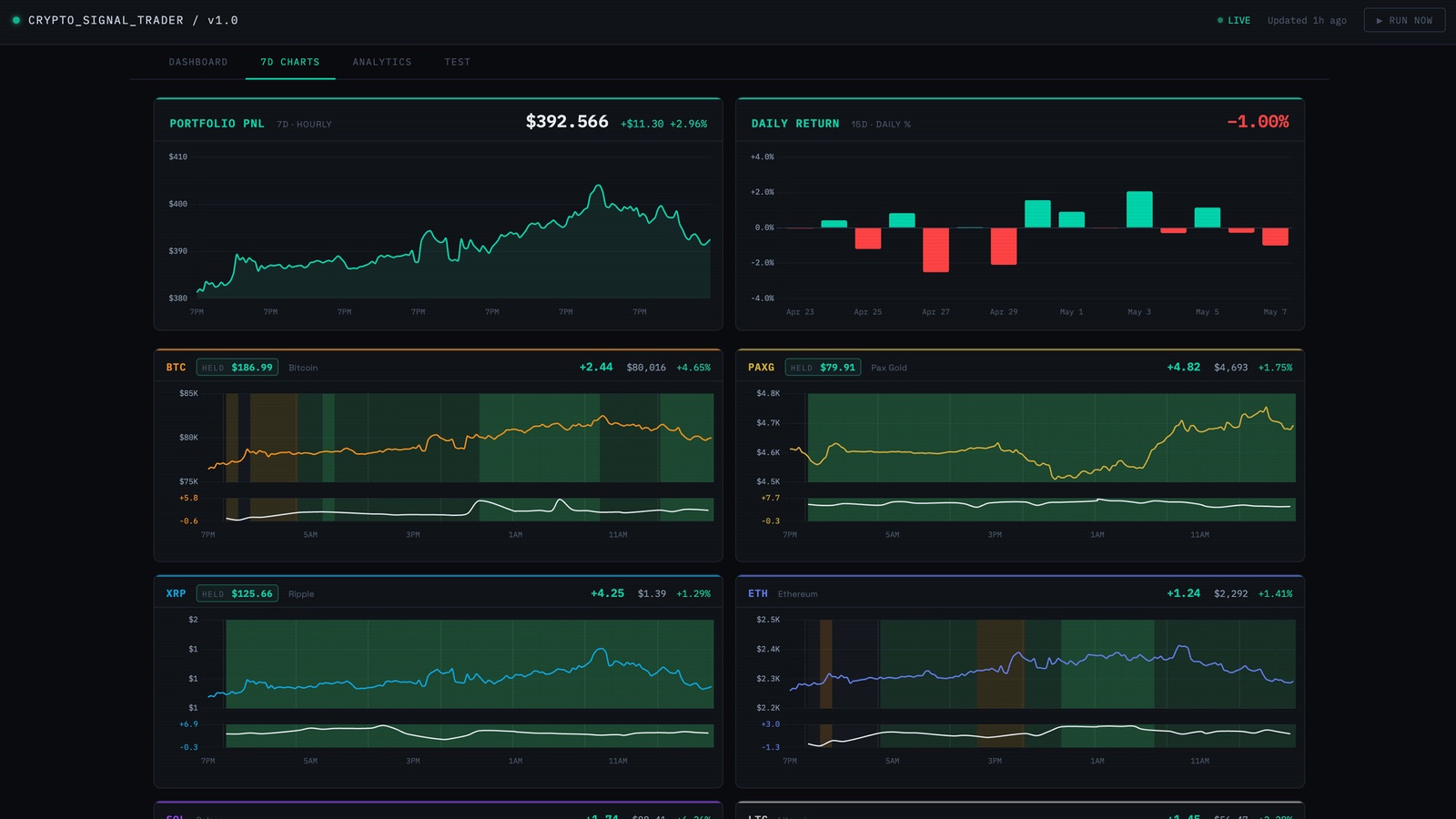
Task: Click the XRP price $1.39
Action: (652, 593)
